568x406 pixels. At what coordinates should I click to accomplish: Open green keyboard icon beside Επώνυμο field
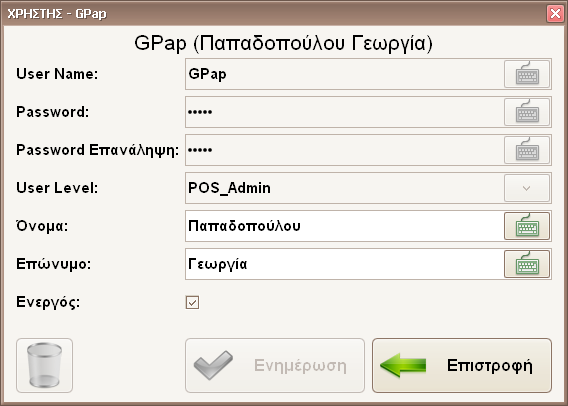pyautogui.click(x=527, y=264)
